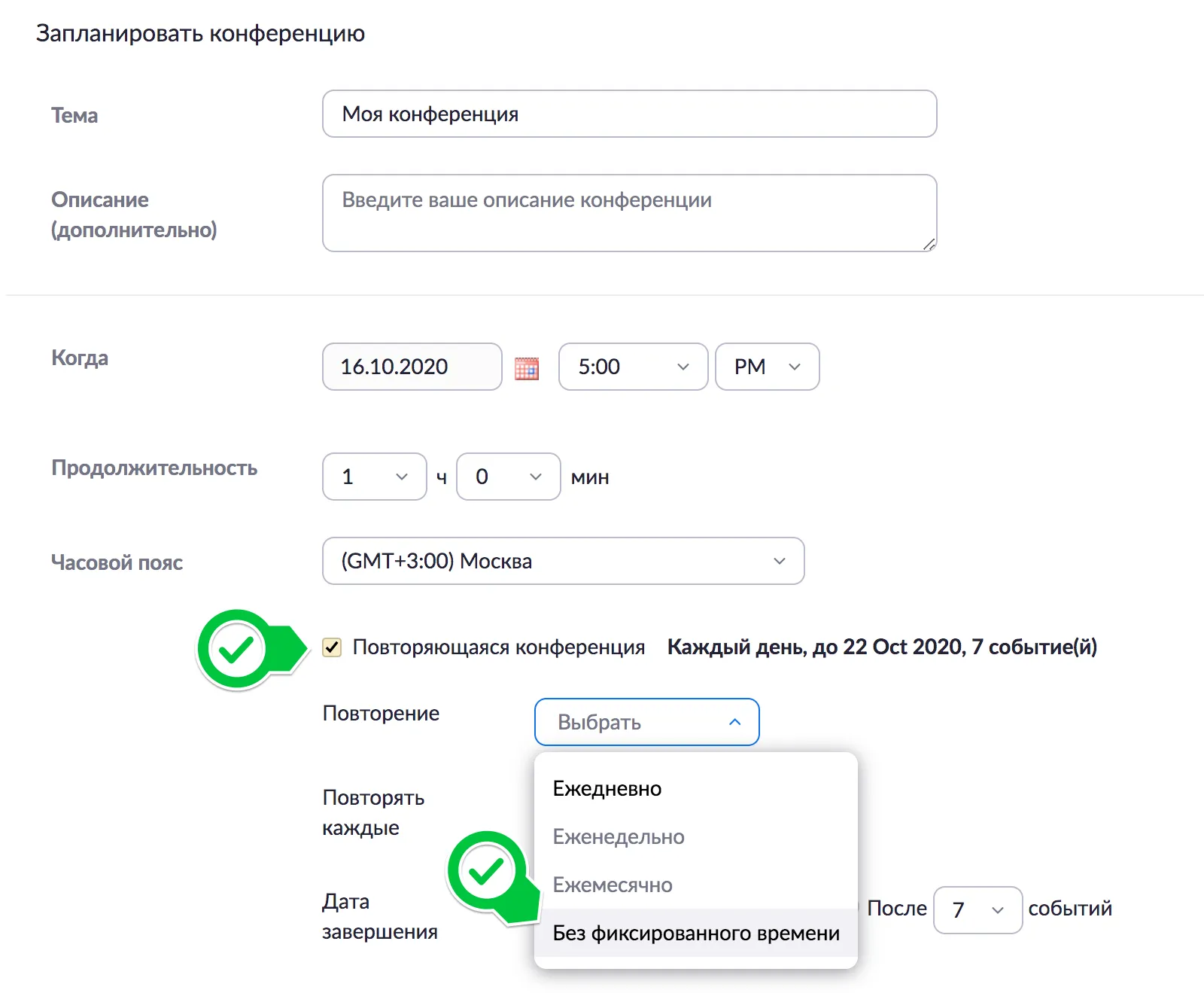Open the calendar date picker icon
Viewport: 1204px width, 993px height.
point(527,367)
